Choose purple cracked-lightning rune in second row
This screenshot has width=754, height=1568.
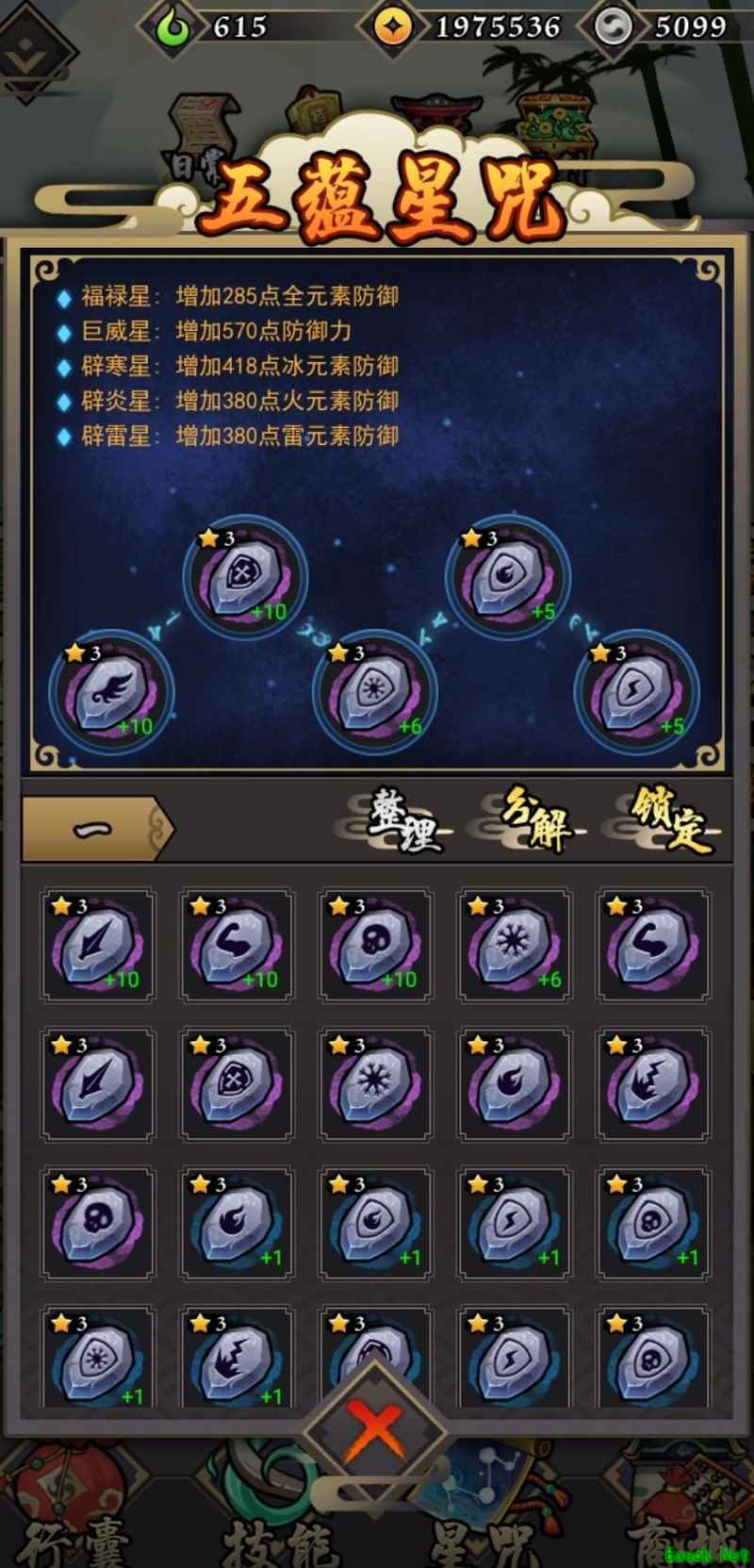point(653,1083)
